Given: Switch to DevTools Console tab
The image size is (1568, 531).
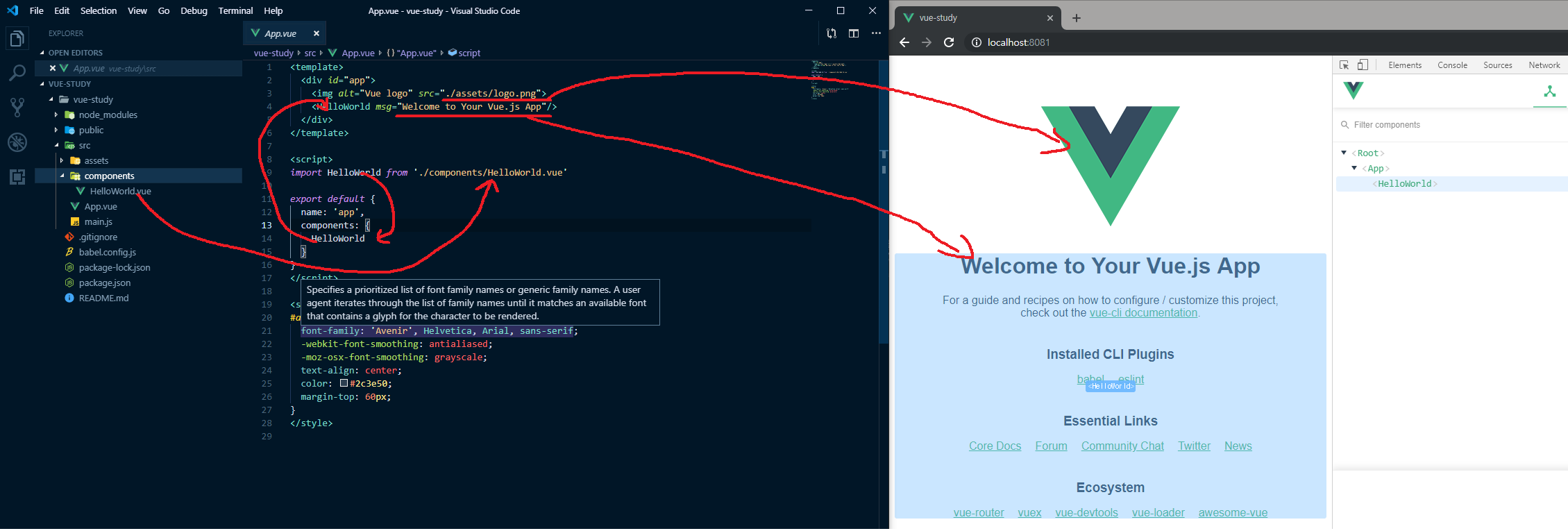Looking at the screenshot, I should [1452, 65].
